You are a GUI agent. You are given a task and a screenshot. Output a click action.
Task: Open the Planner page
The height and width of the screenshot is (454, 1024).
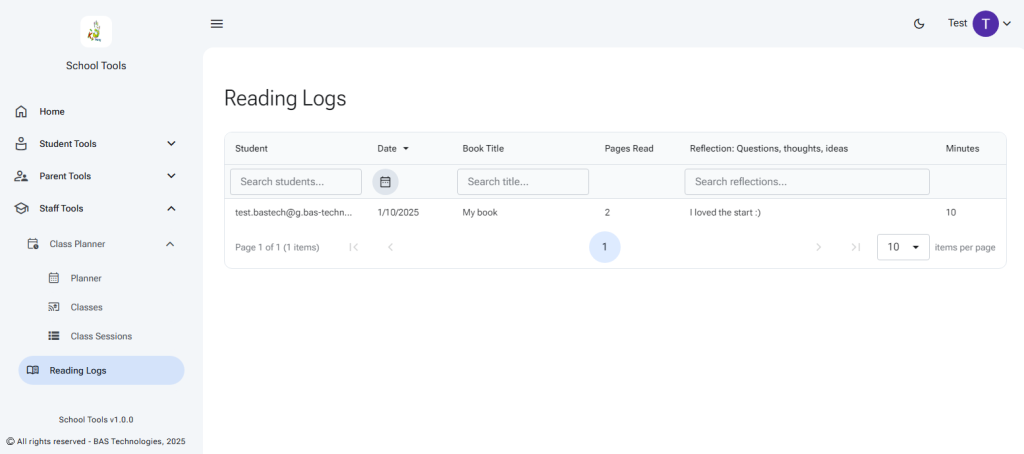tap(86, 278)
